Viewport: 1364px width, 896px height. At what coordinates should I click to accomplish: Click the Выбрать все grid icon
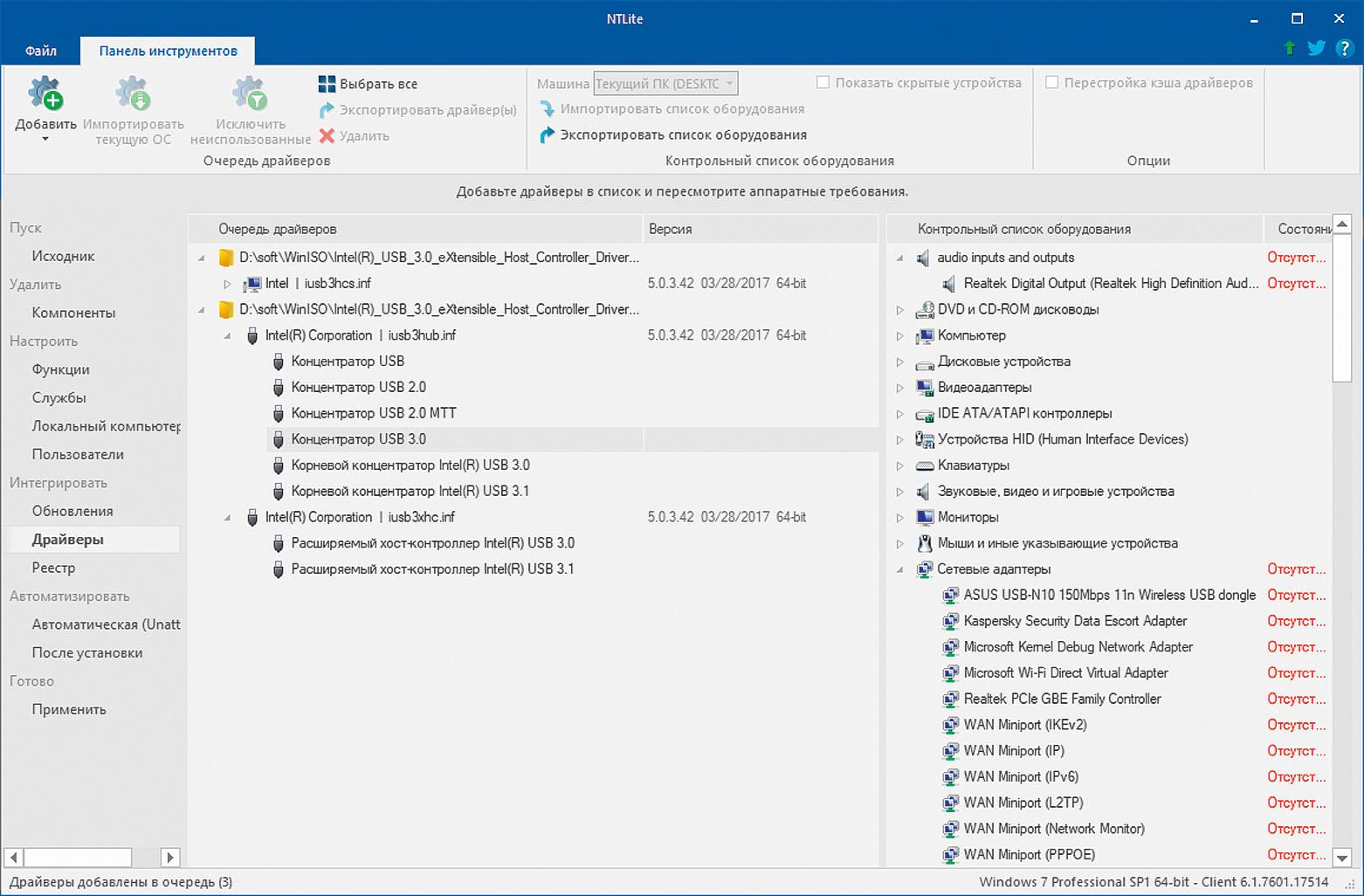[327, 84]
